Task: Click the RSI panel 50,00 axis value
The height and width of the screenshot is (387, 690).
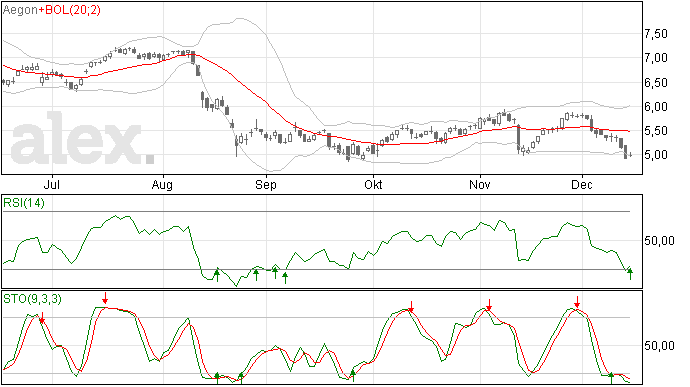Action: (659, 241)
